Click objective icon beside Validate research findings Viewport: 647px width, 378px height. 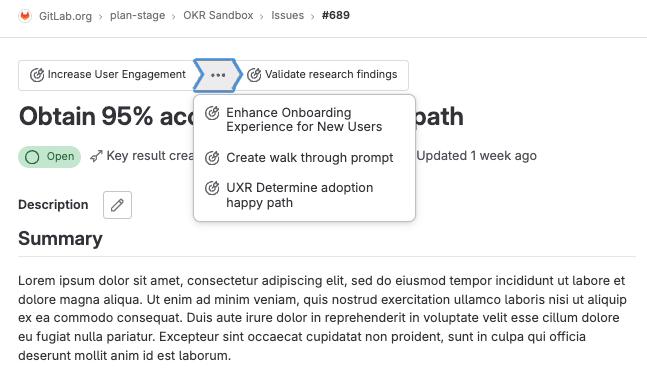pyautogui.click(x=254, y=75)
